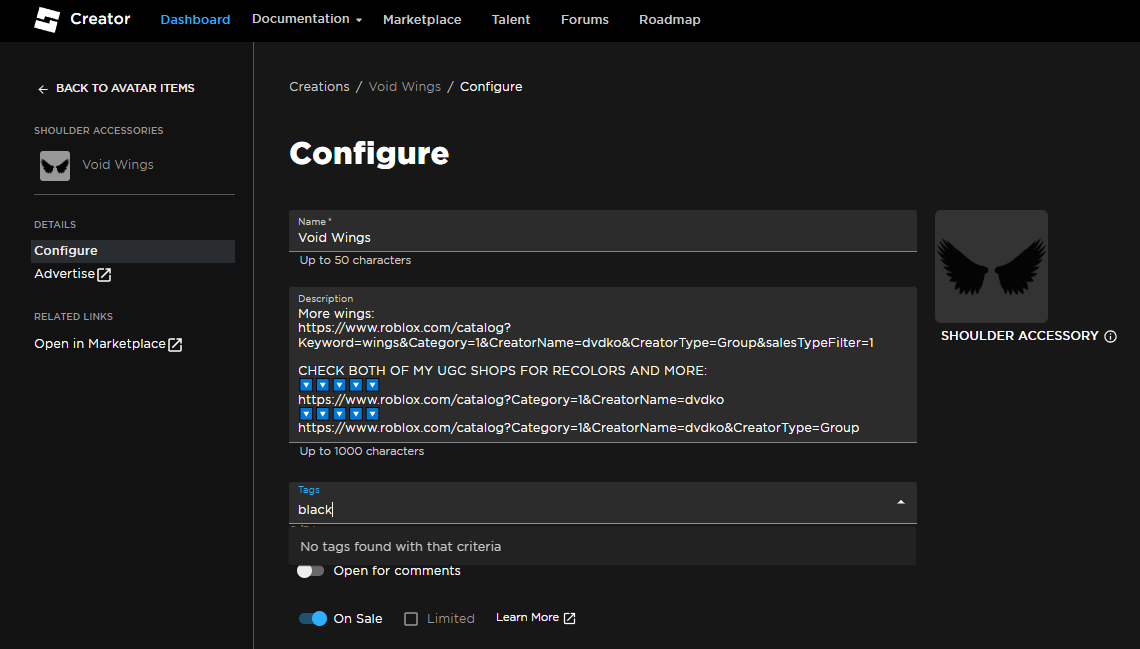
Task: Select Configure in the sidebar
Action: click(133, 251)
